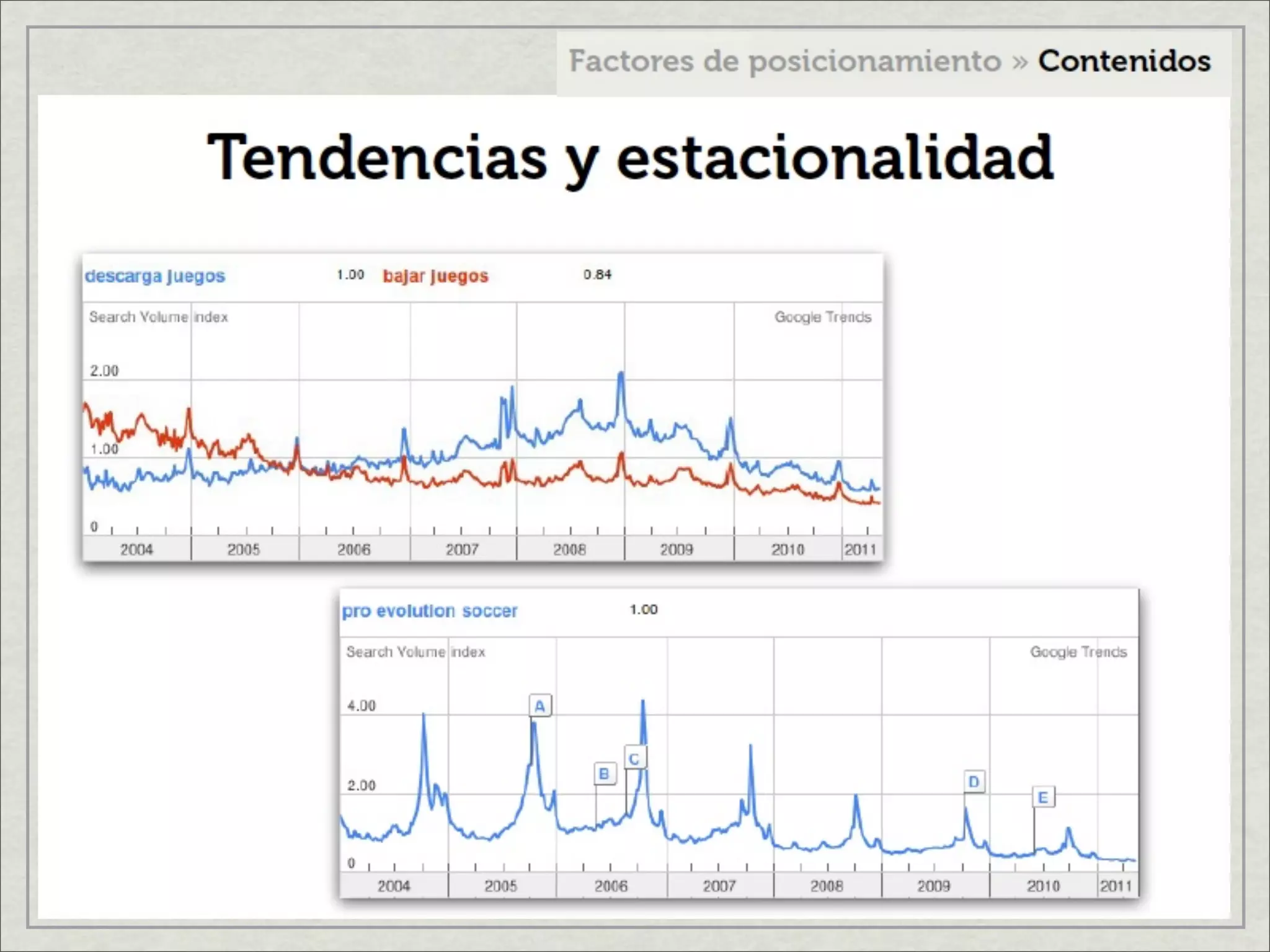Click the 4.00 axis value in soccer chart
The width and height of the screenshot is (1270, 952).
[362, 706]
